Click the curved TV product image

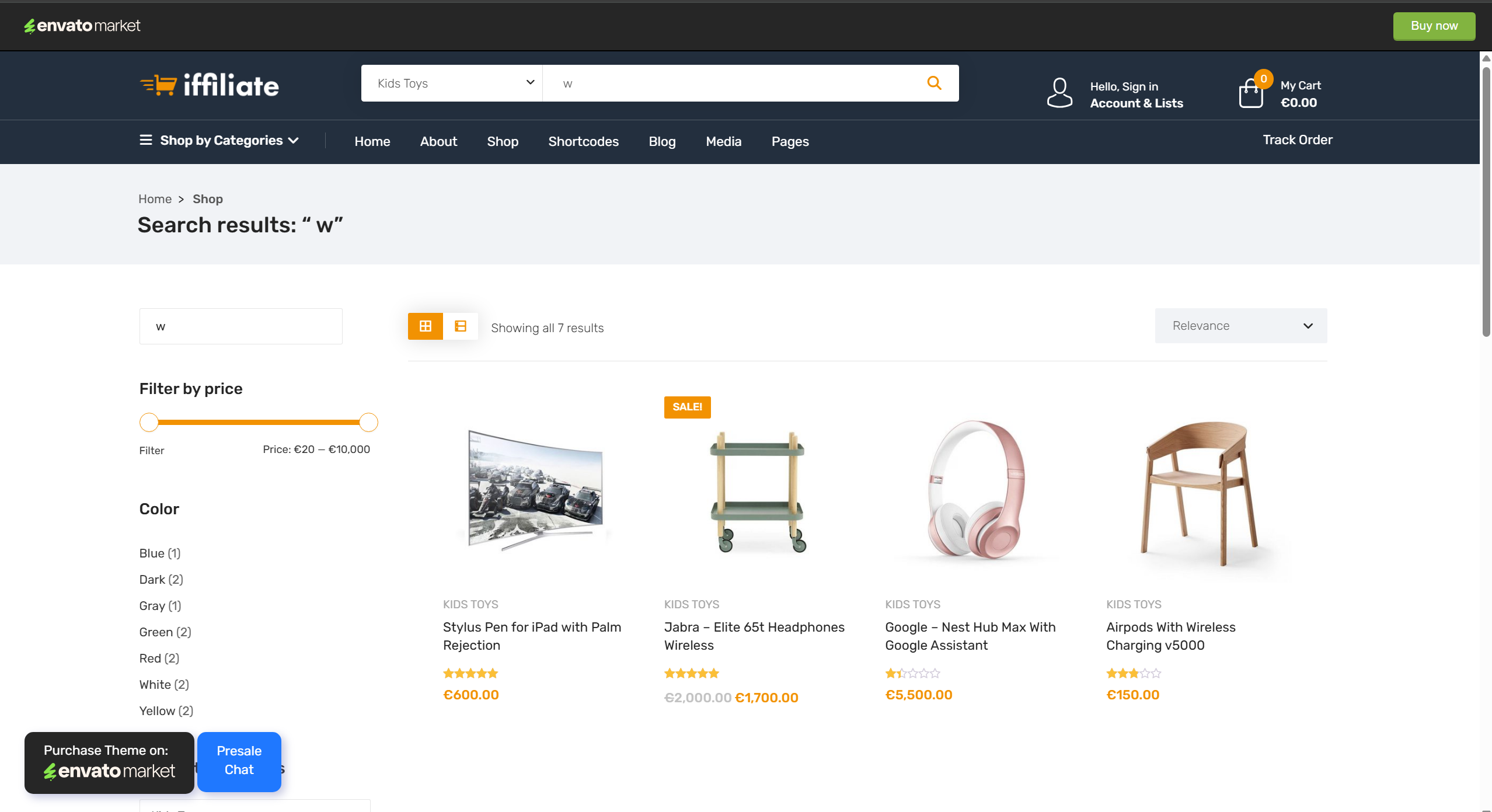(535, 490)
